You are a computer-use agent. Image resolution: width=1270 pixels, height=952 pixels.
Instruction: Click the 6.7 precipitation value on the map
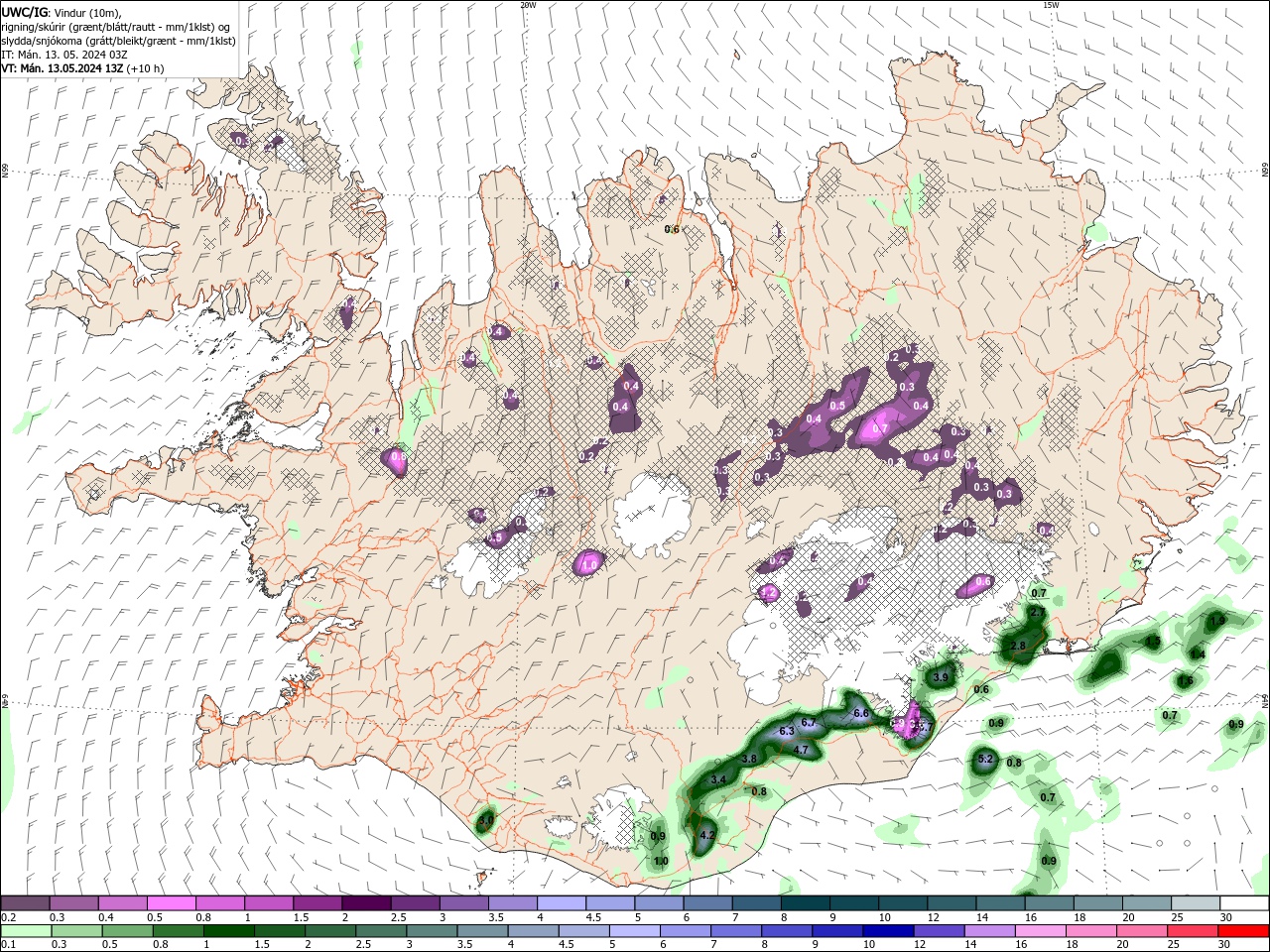point(809,722)
